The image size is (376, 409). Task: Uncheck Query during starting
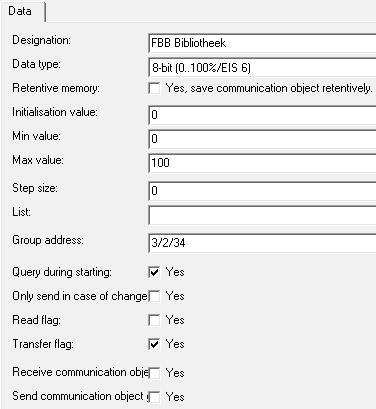[x=154, y=272]
